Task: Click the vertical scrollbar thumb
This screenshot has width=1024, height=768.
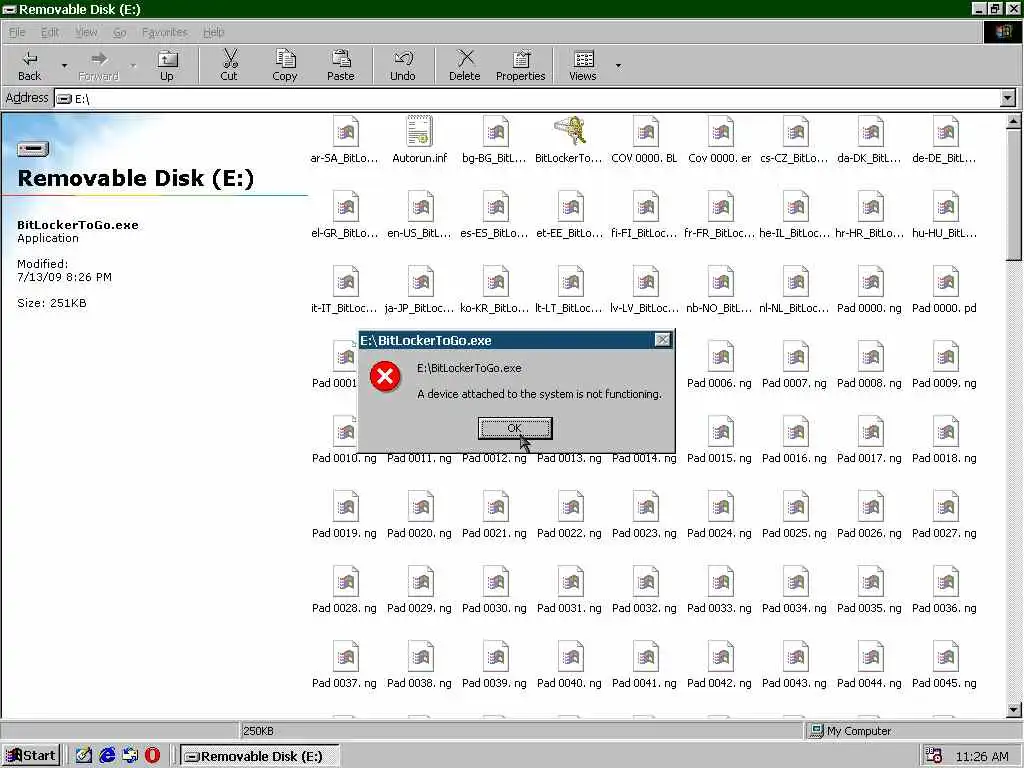Action: click(x=1014, y=195)
